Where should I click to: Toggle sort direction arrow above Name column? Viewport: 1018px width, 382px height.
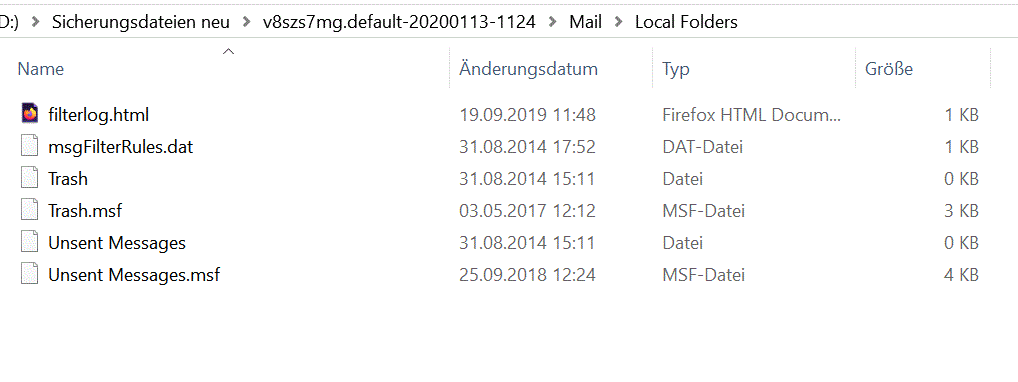click(x=228, y=51)
